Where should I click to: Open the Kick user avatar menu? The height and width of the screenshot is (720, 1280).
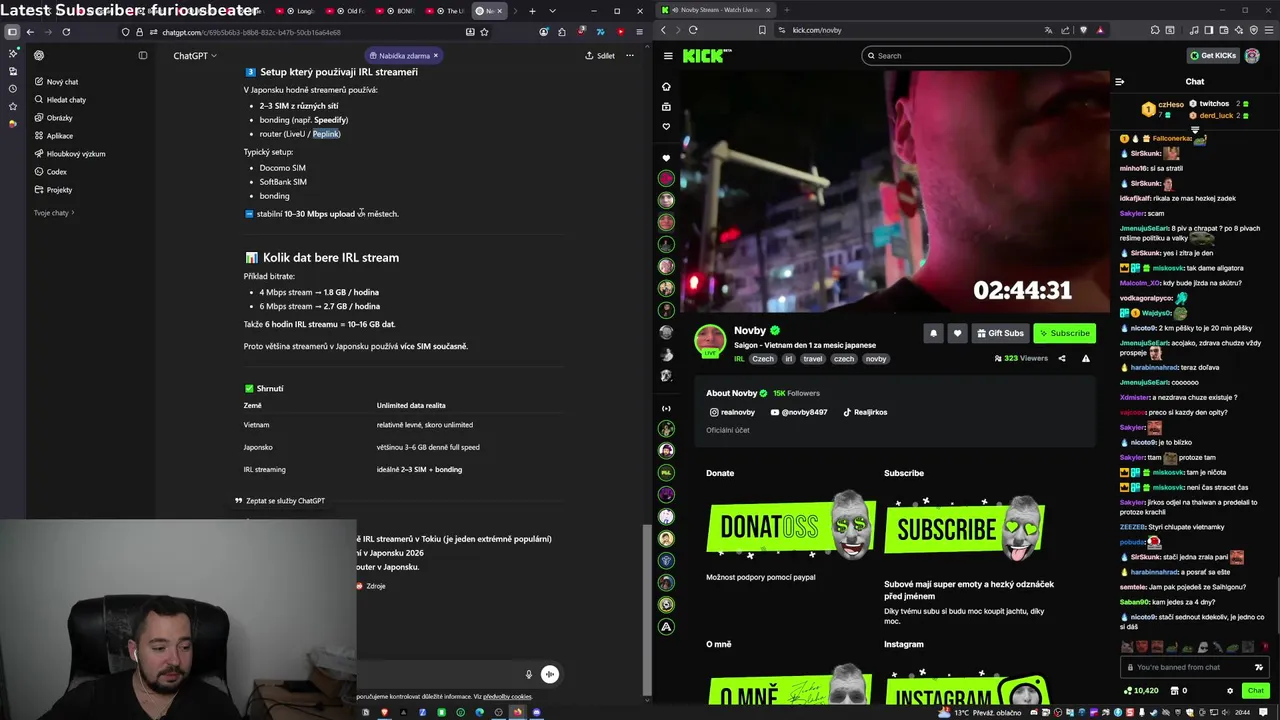(1252, 56)
